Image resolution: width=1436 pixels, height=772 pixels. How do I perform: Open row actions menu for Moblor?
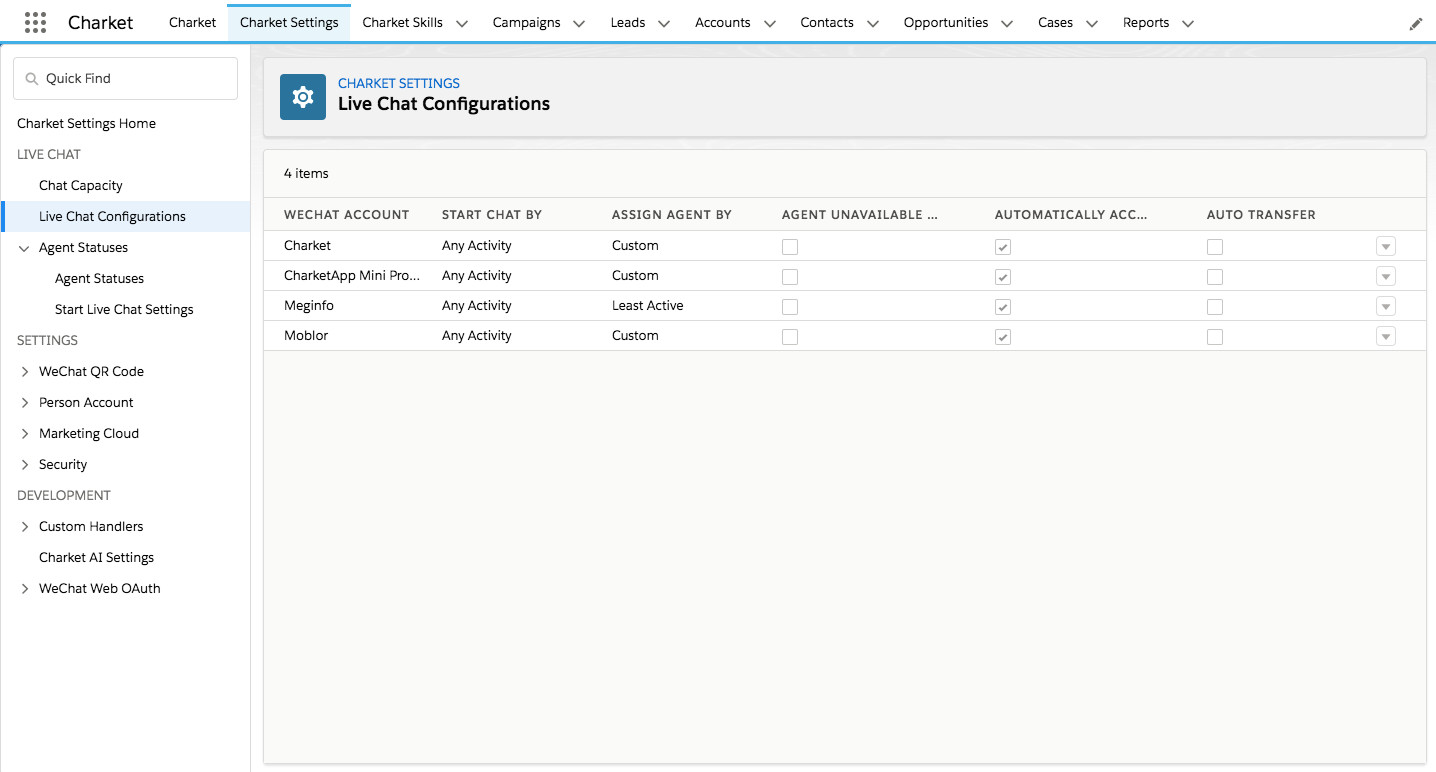click(x=1385, y=337)
